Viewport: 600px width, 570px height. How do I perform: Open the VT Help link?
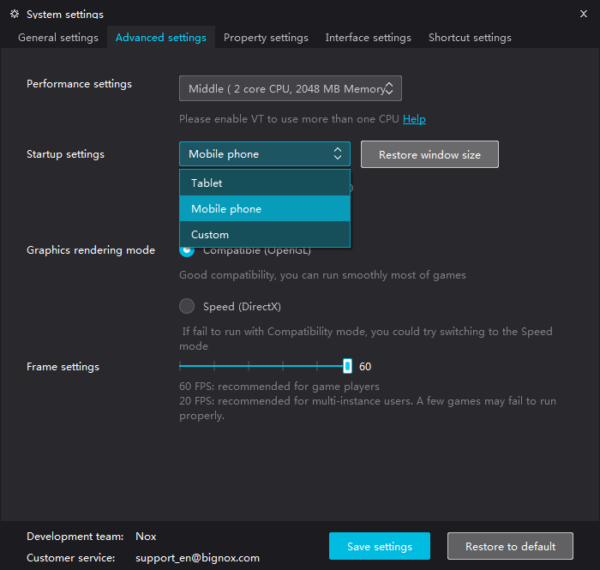coord(414,119)
